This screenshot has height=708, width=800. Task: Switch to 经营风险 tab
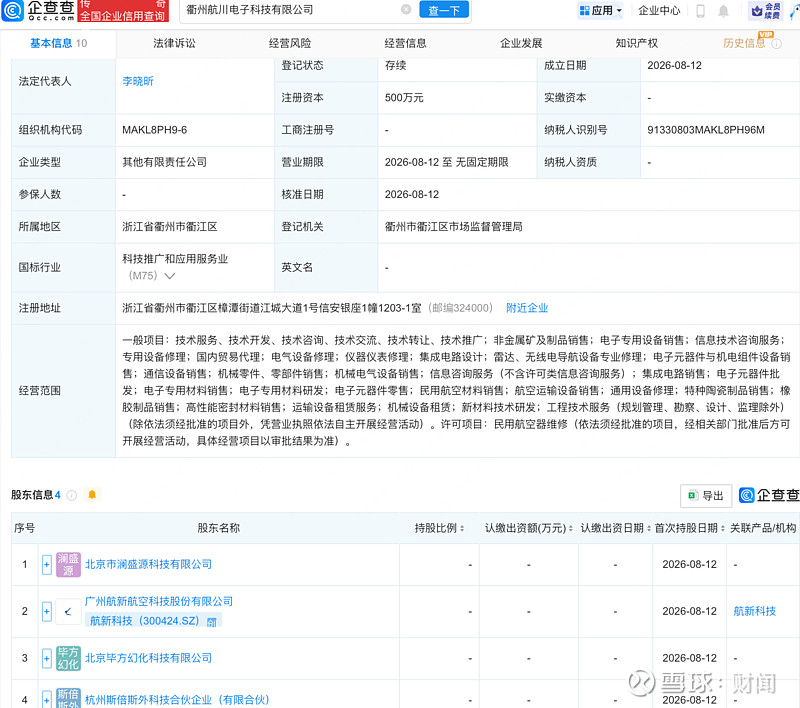point(290,43)
